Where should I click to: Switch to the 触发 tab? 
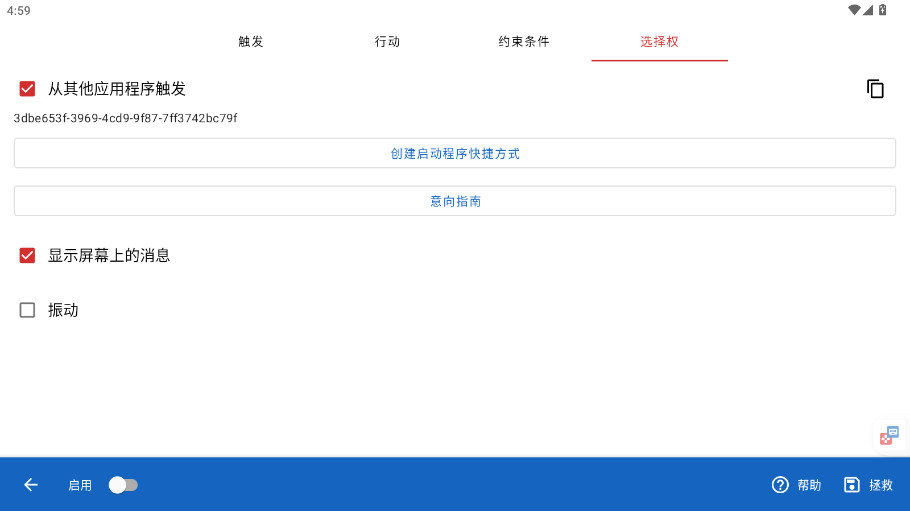coord(251,42)
